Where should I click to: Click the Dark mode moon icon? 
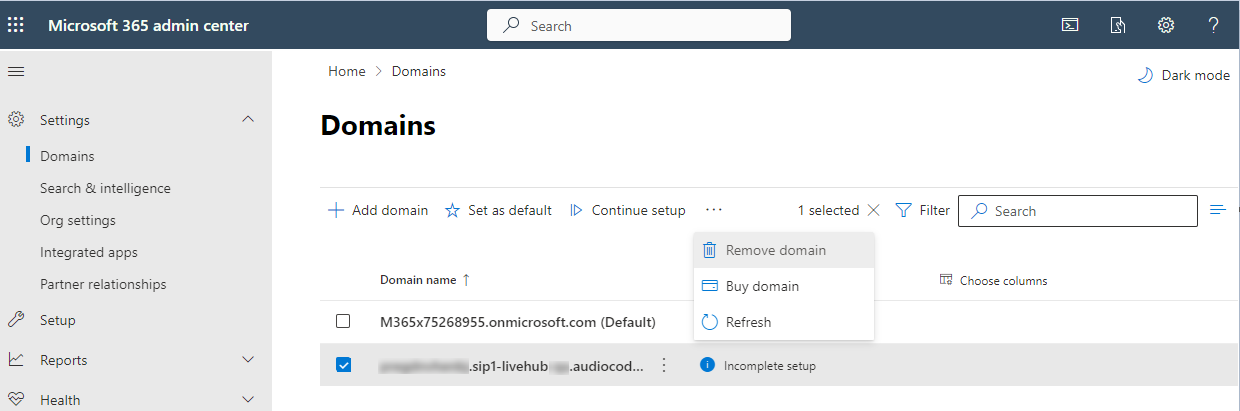1146,75
